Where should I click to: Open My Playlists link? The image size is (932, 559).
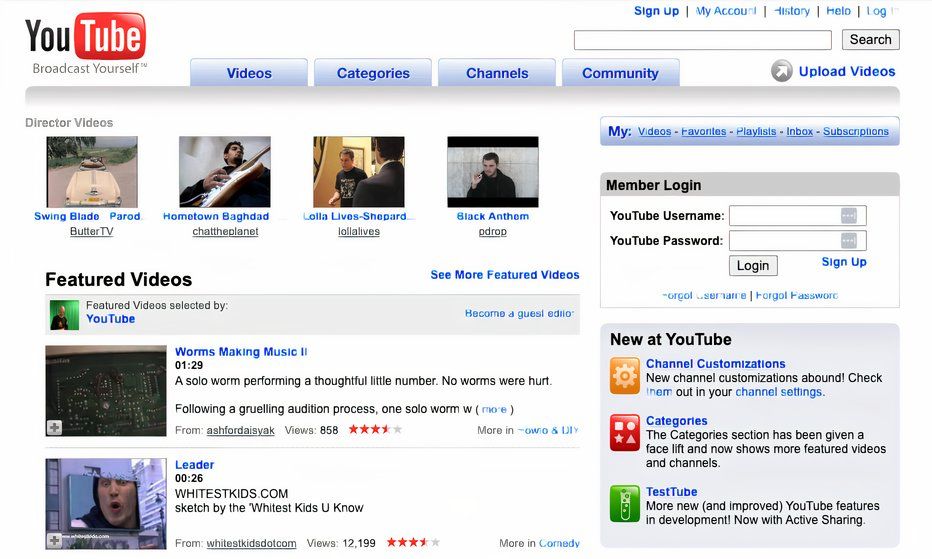coord(756,131)
